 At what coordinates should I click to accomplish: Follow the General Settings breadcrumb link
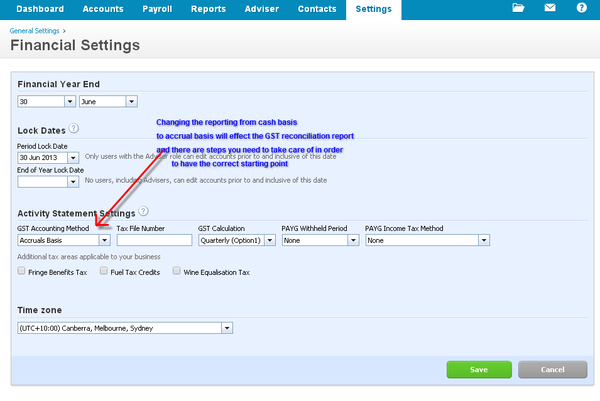[x=33, y=32]
